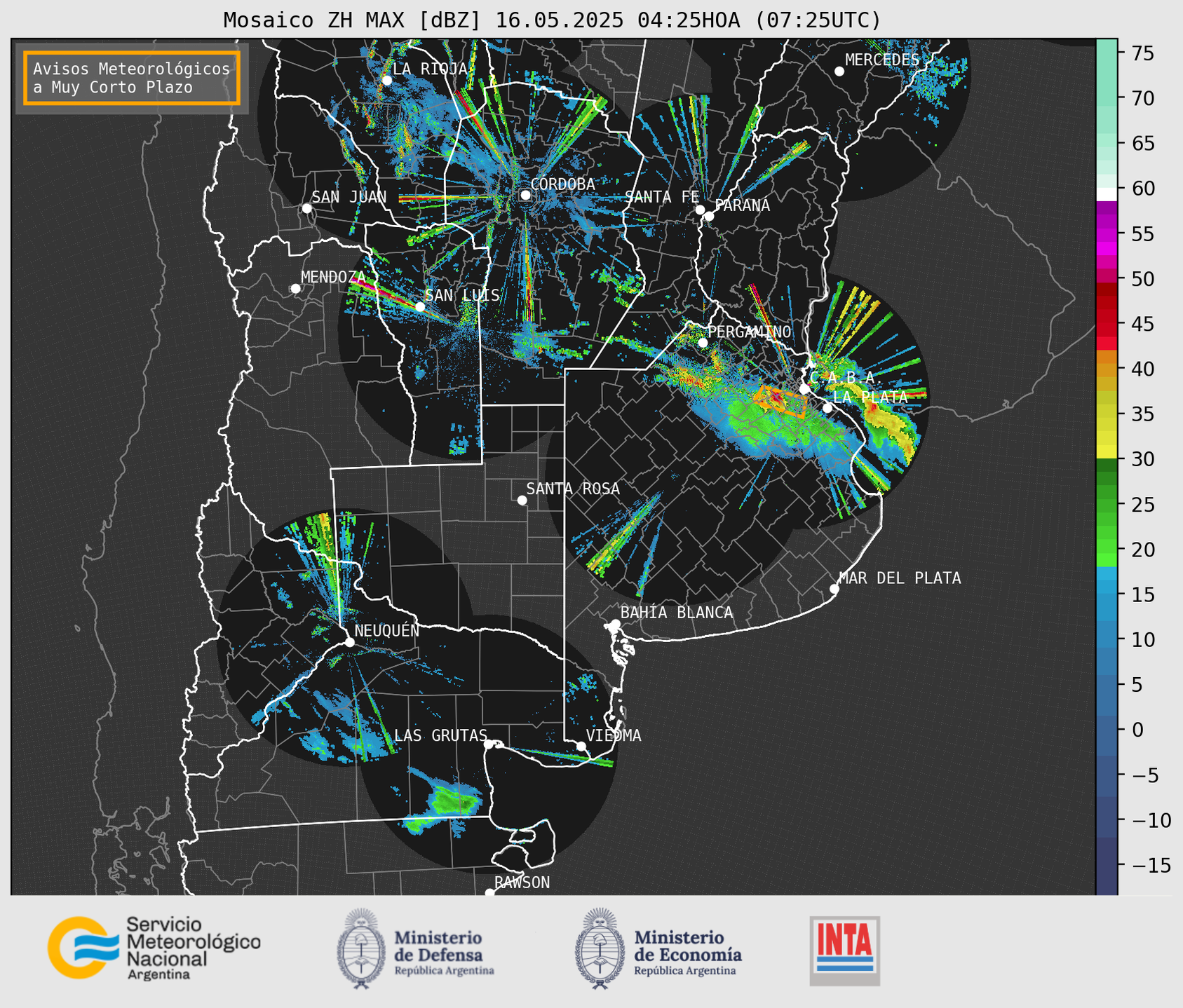Click the 45 dBZ colorbar label
Image resolution: width=1183 pixels, height=1008 pixels.
[x=1143, y=324]
